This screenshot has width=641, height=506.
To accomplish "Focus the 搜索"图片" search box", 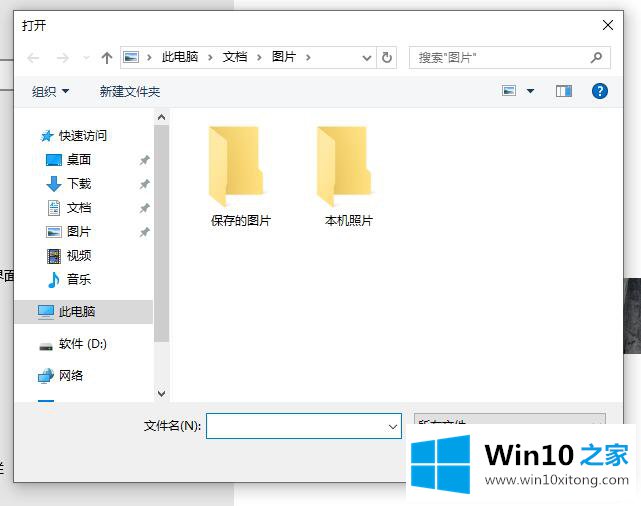I will coord(509,58).
